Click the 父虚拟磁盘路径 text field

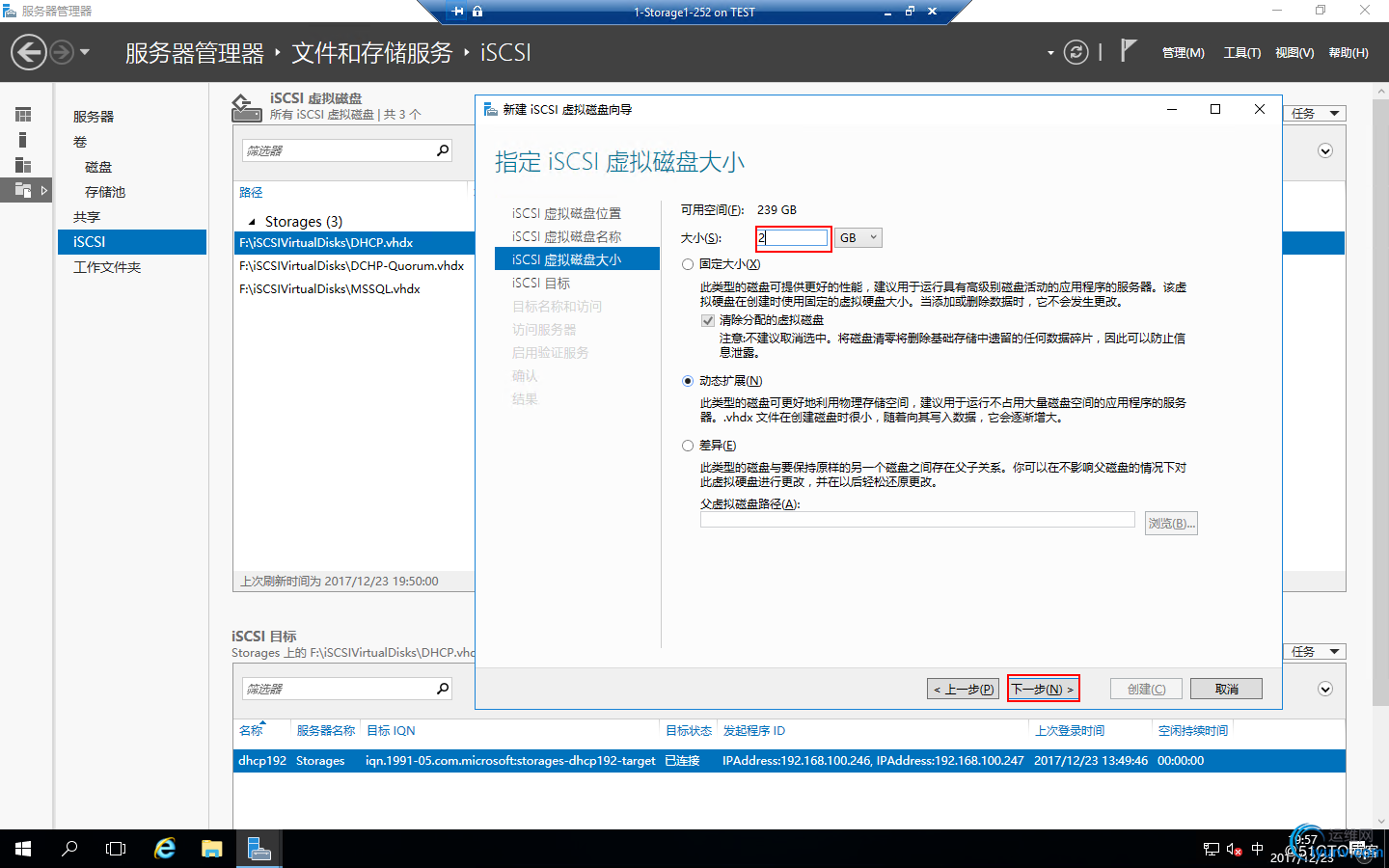[x=917, y=520]
